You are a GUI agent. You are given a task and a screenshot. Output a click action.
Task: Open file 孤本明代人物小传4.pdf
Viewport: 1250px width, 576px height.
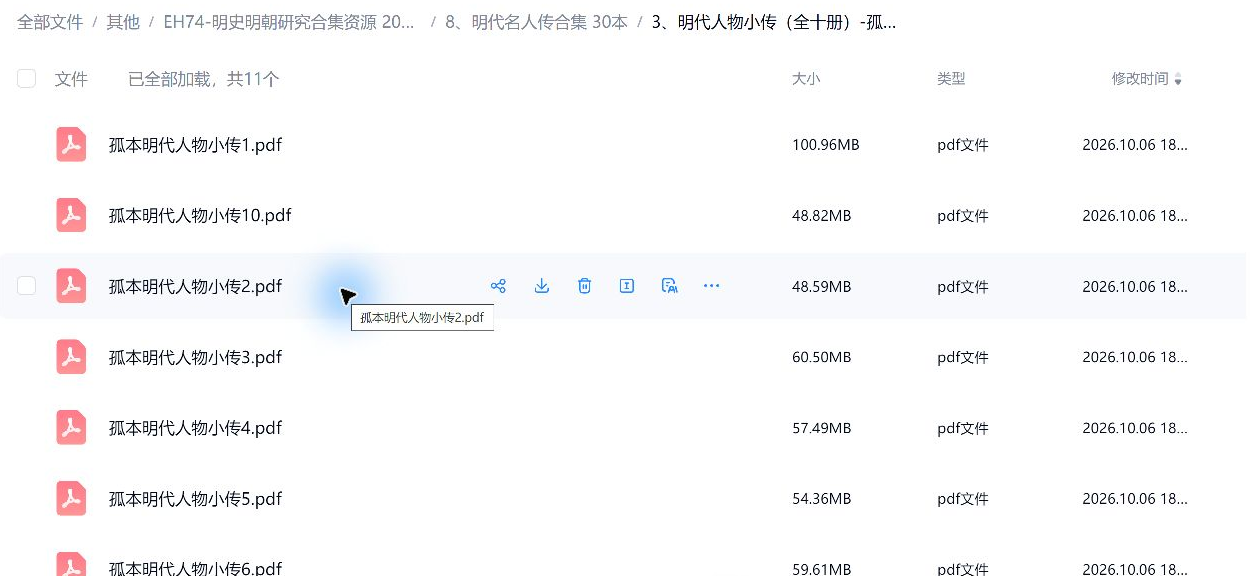pos(195,429)
